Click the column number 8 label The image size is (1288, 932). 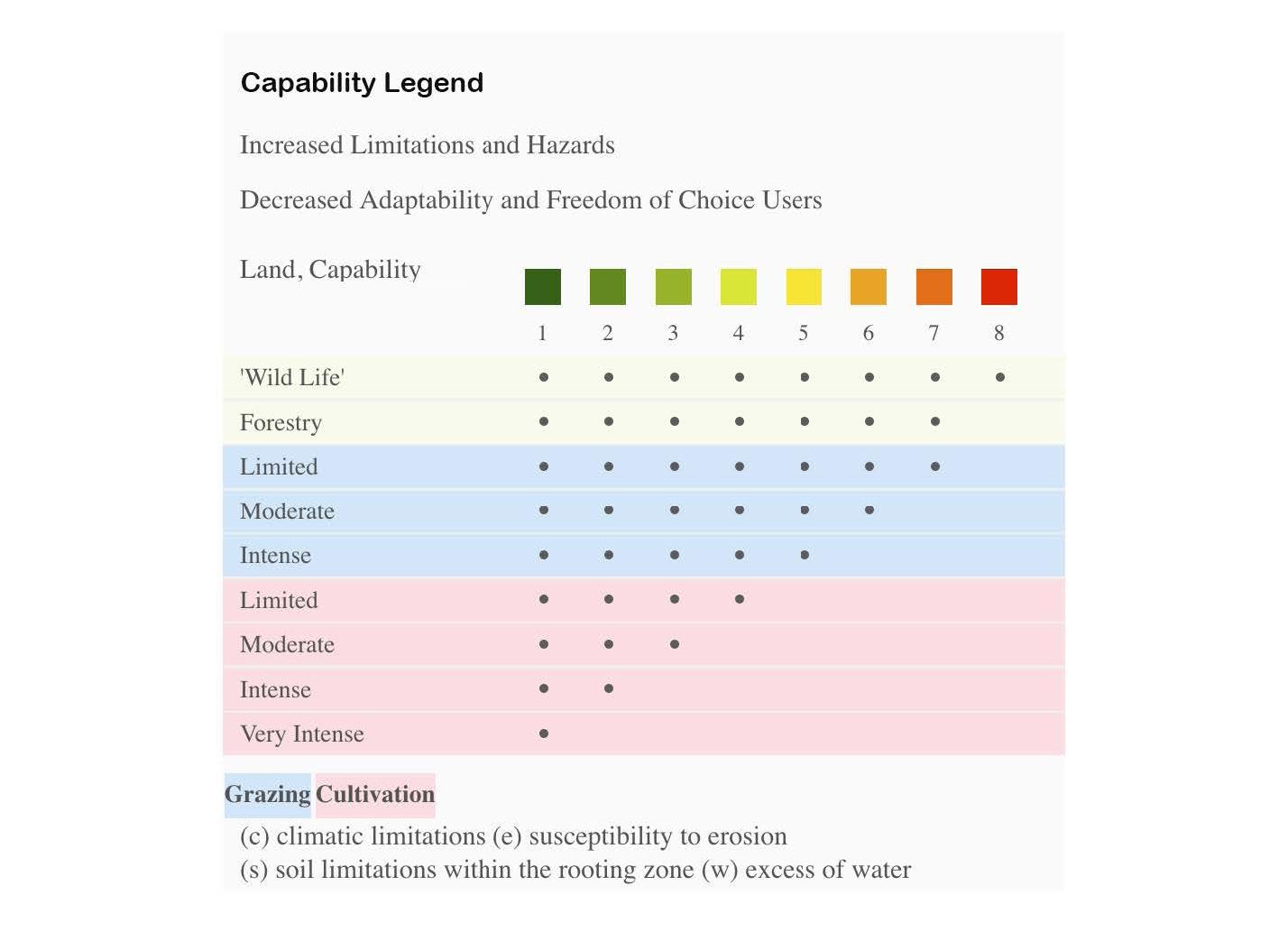point(999,333)
